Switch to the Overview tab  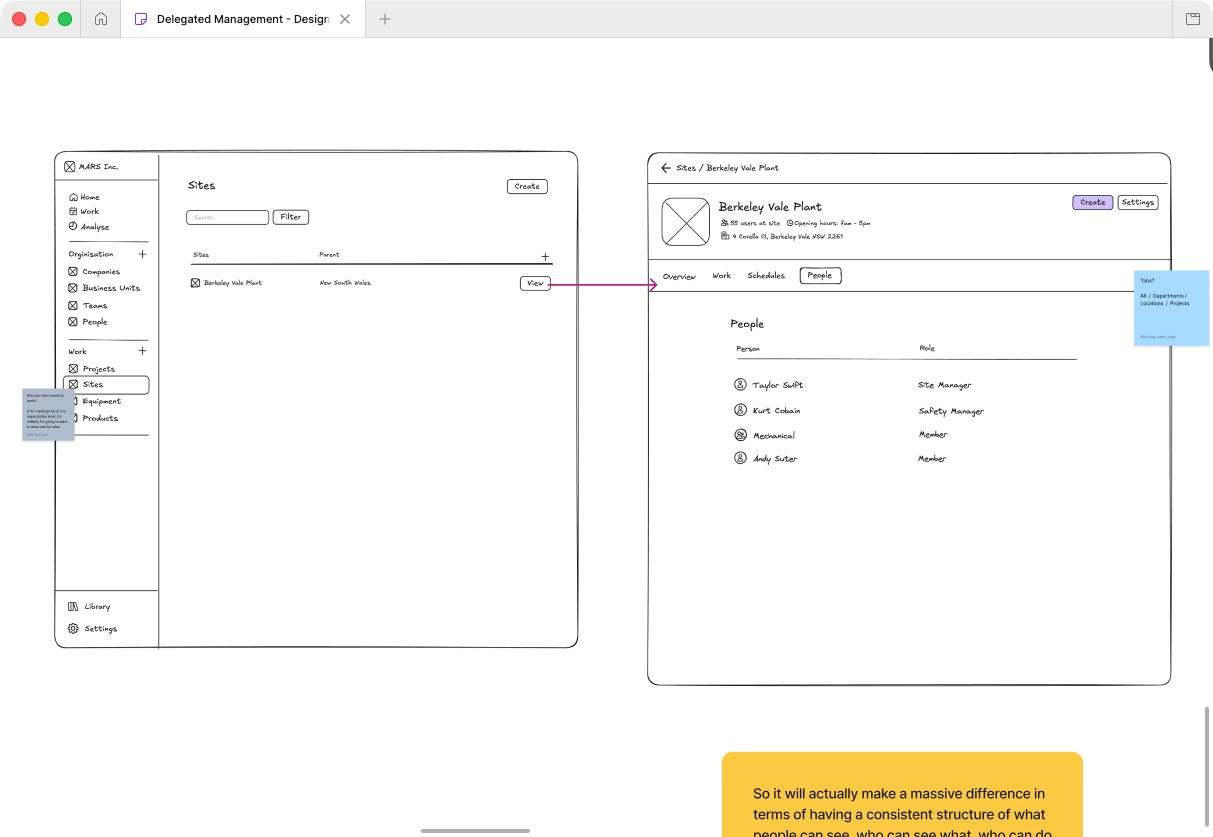pos(679,276)
